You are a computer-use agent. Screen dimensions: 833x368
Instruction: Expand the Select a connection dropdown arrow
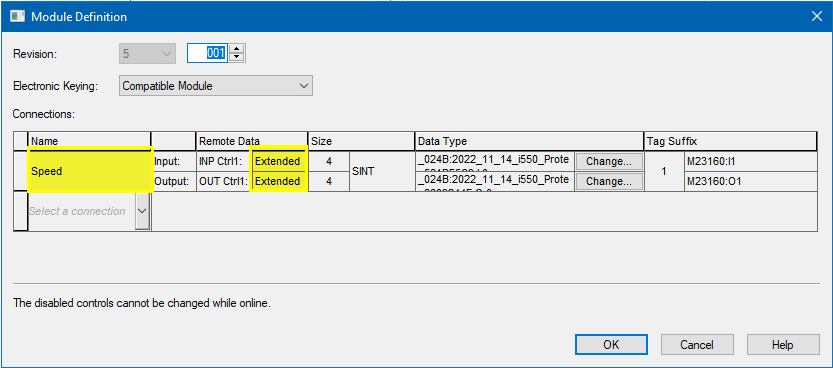[x=142, y=211]
